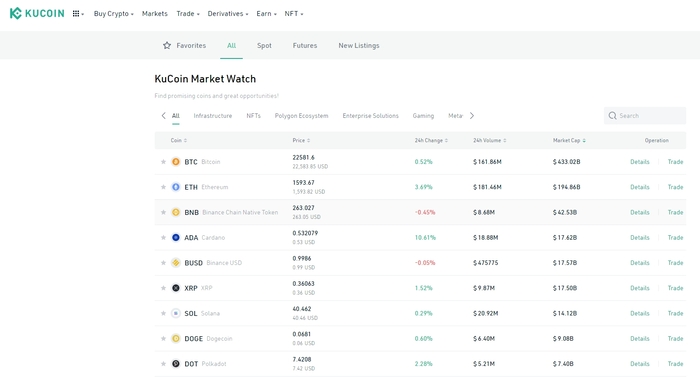This screenshot has width=700, height=377.
Task: Sort table by Market Cap column
Action: (569, 140)
